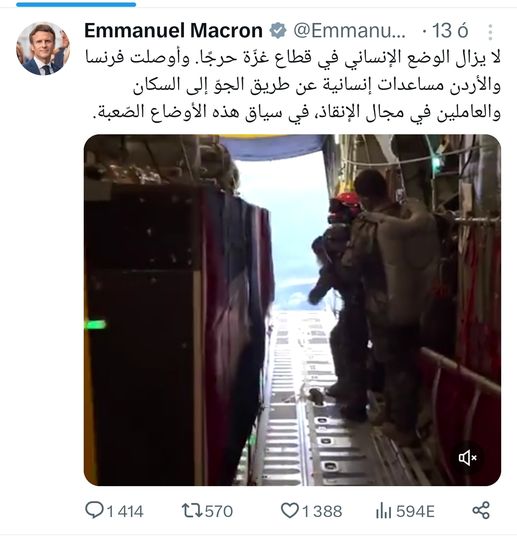The width and height of the screenshot is (517, 540).
Task: Click the 1 388 likes count
Action: 322,511
